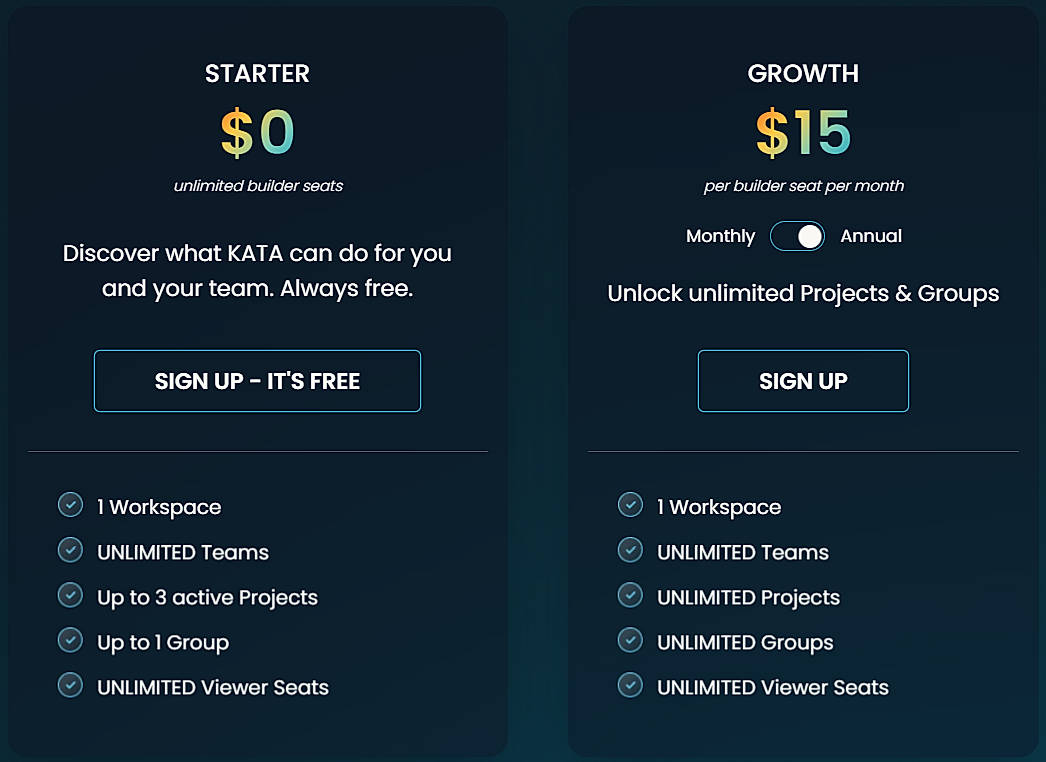Click the SIGN UP - IT'S FREE button
This screenshot has height=762, width=1046.
[257, 381]
